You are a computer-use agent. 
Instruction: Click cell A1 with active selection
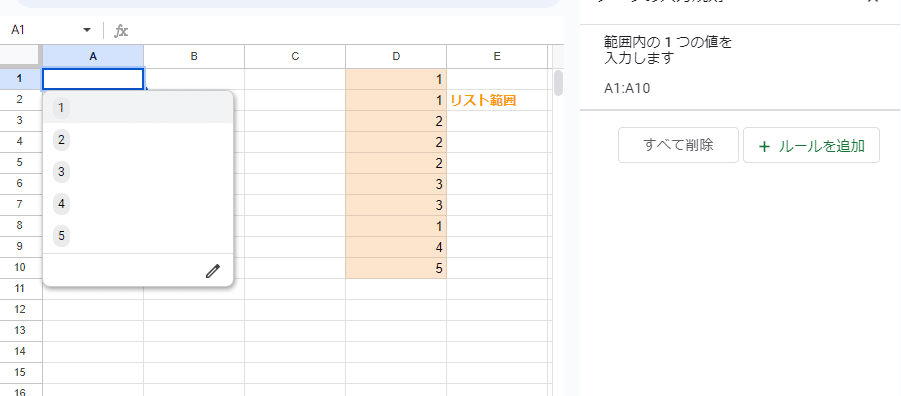click(x=93, y=79)
